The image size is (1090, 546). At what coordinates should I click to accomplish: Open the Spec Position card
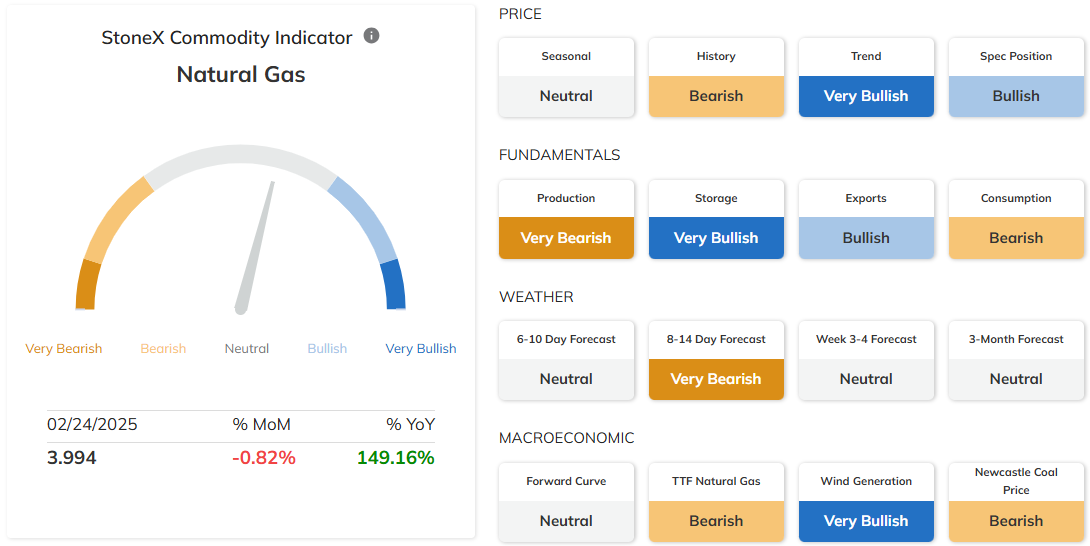pos(1016,77)
